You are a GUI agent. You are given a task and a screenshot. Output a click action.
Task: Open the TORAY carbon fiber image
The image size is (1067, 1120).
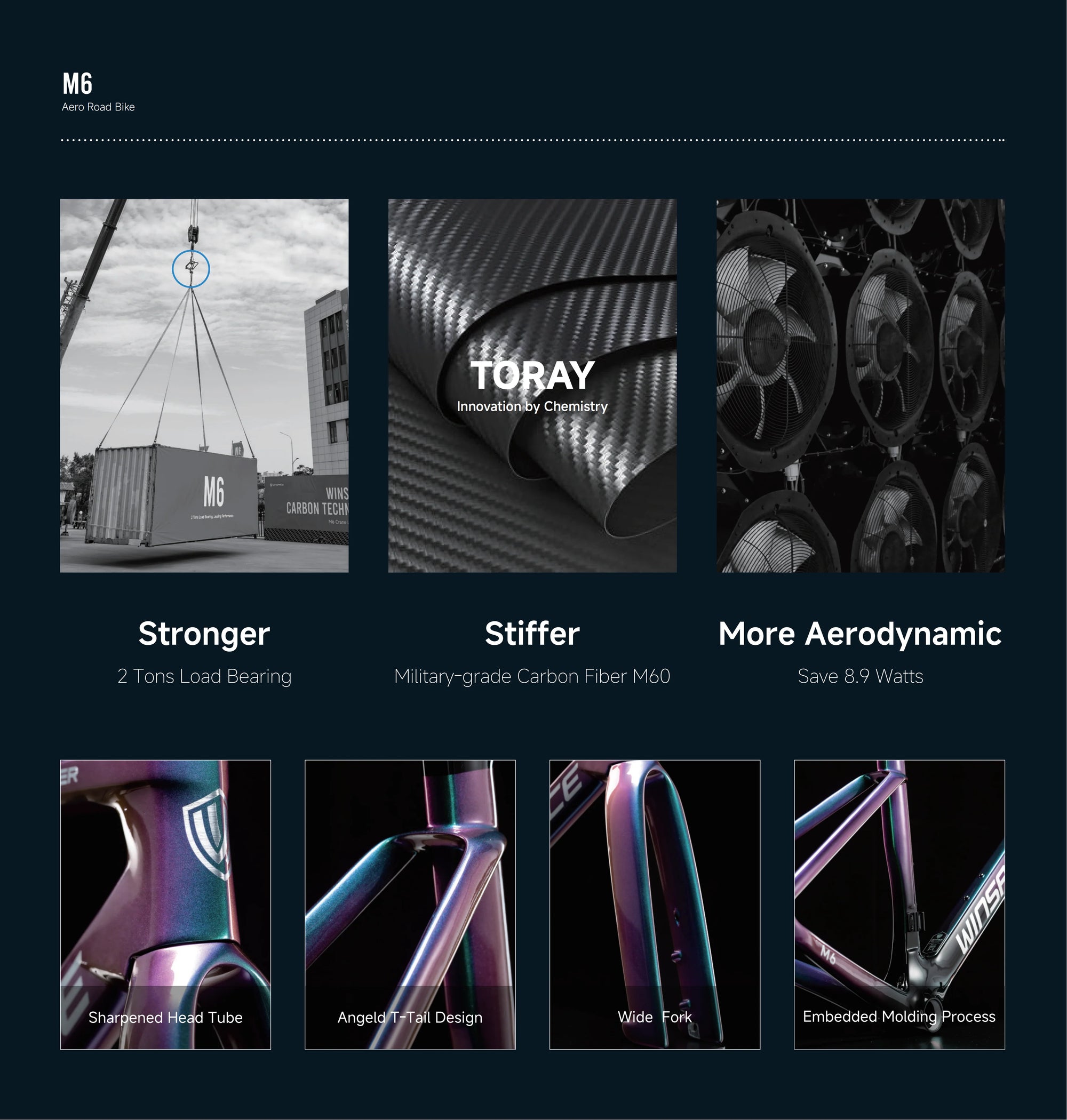click(532, 386)
